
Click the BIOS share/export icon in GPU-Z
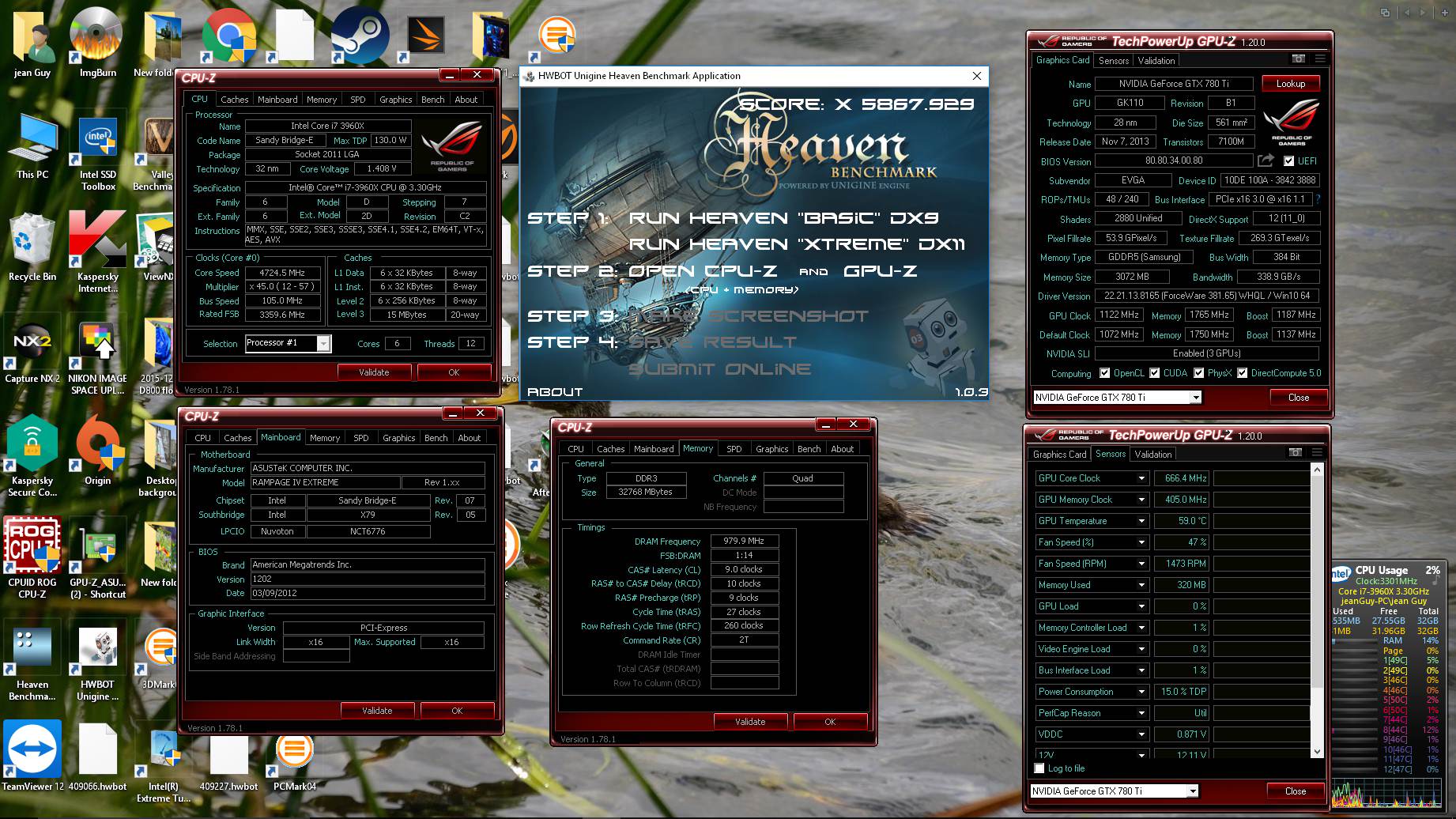[1266, 160]
